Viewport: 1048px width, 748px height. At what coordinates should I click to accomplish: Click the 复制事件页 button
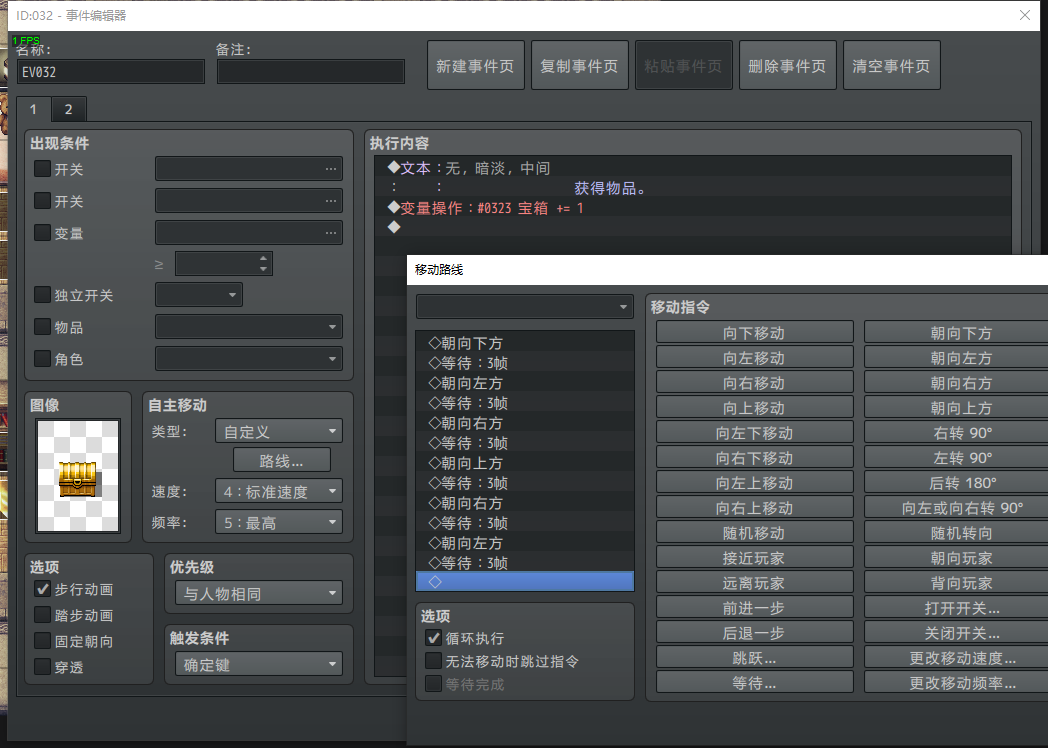(x=579, y=66)
